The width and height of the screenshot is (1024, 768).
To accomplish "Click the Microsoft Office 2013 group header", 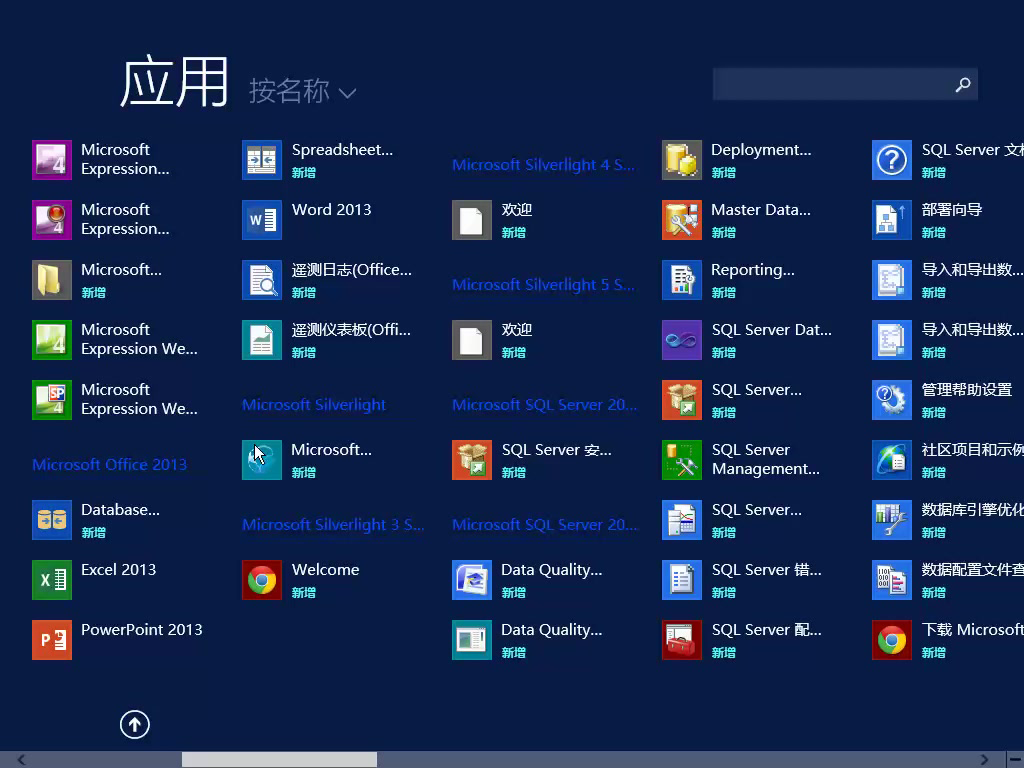I will tap(109, 464).
